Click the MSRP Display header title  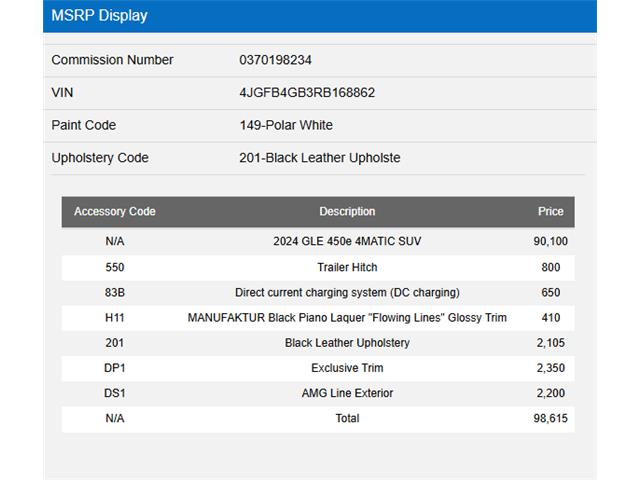(x=99, y=16)
